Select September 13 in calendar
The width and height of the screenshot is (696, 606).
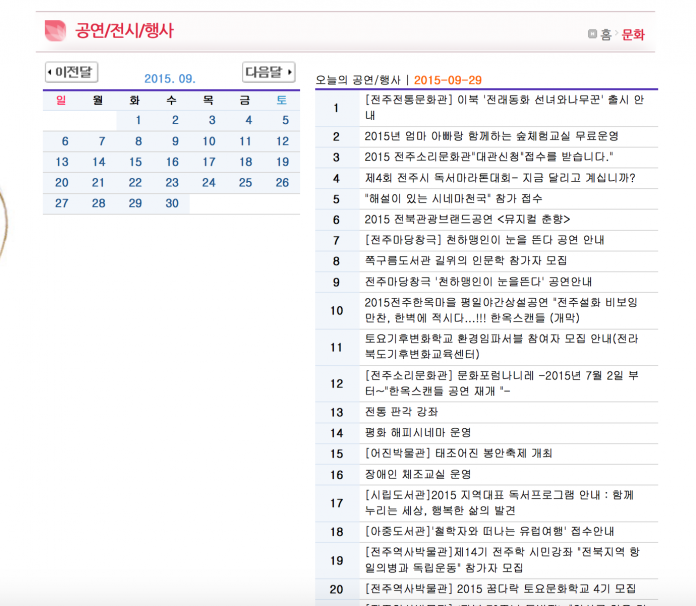point(62,162)
